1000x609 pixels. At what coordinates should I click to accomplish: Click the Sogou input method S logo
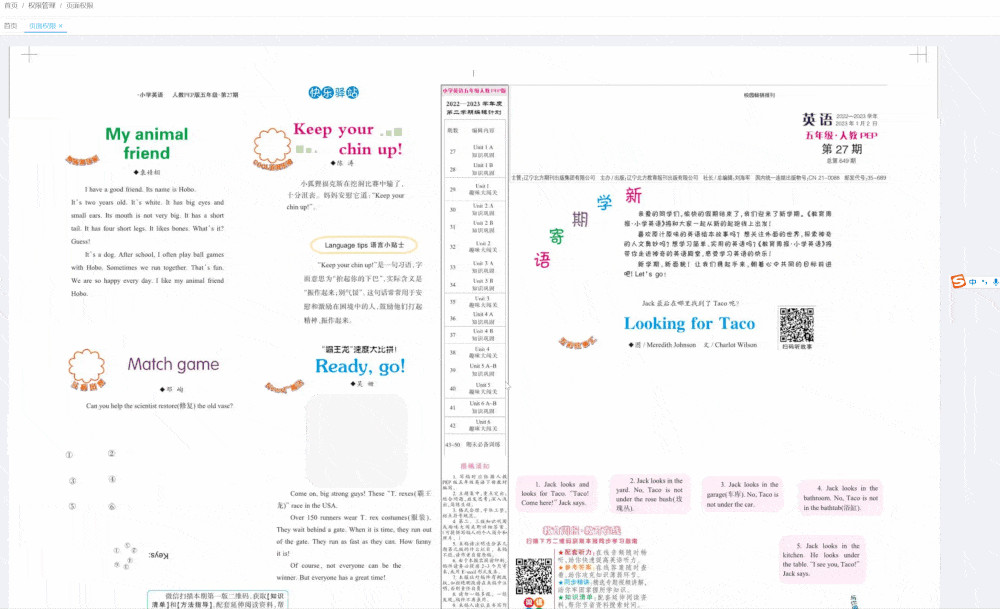tap(958, 281)
